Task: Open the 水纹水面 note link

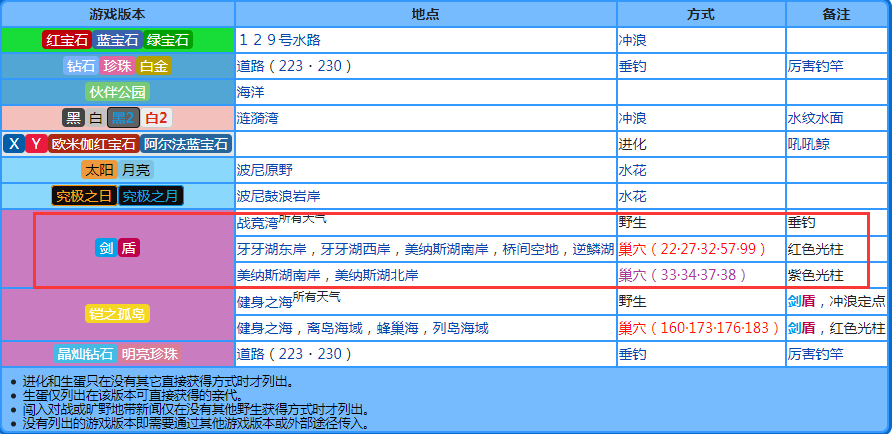Action: 816,118
